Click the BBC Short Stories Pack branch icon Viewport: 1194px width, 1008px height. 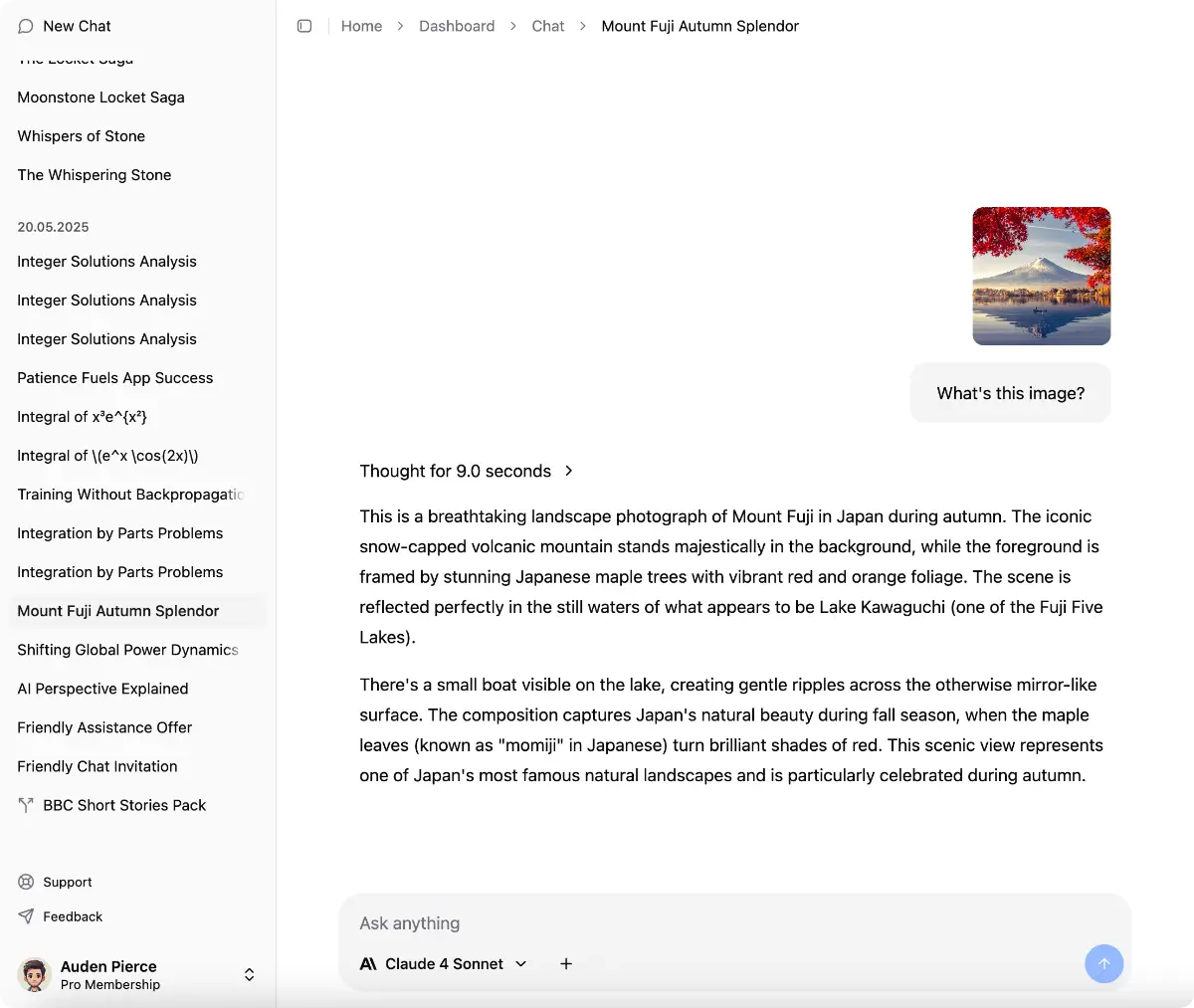tap(26, 805)
